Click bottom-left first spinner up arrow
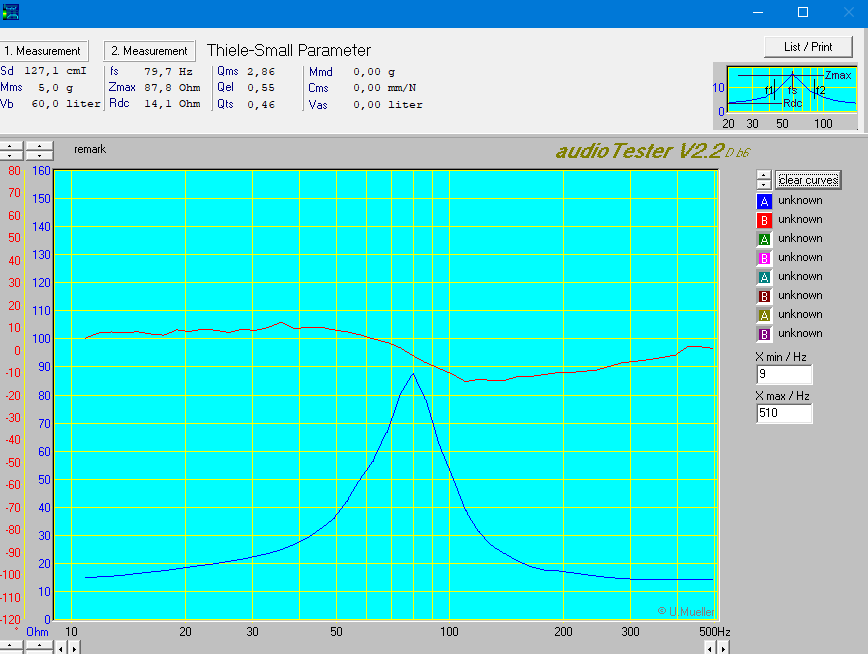 pyautogui.click(x=11, y=646)
